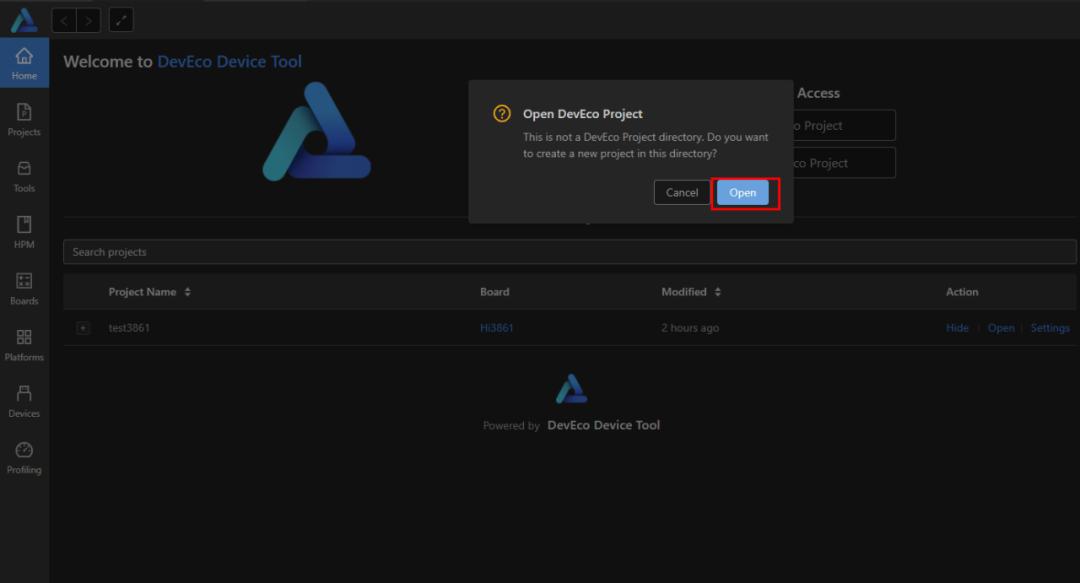Click Open action for test3861 row
The width and height of the screenshot is (1080, 583).
tap(1001, 328)
